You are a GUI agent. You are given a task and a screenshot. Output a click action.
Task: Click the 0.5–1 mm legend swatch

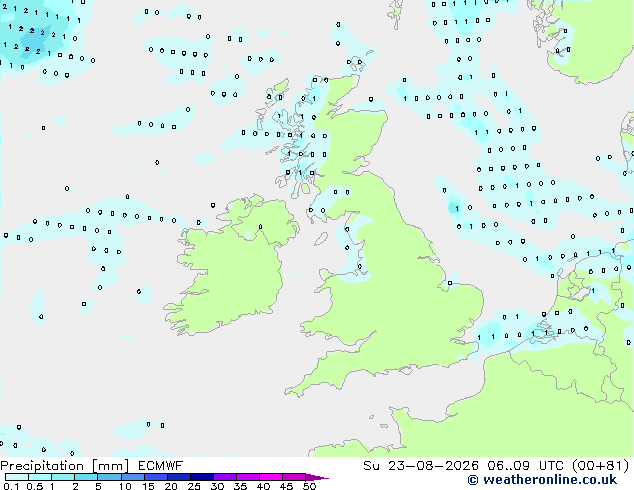tap(40, 477)
